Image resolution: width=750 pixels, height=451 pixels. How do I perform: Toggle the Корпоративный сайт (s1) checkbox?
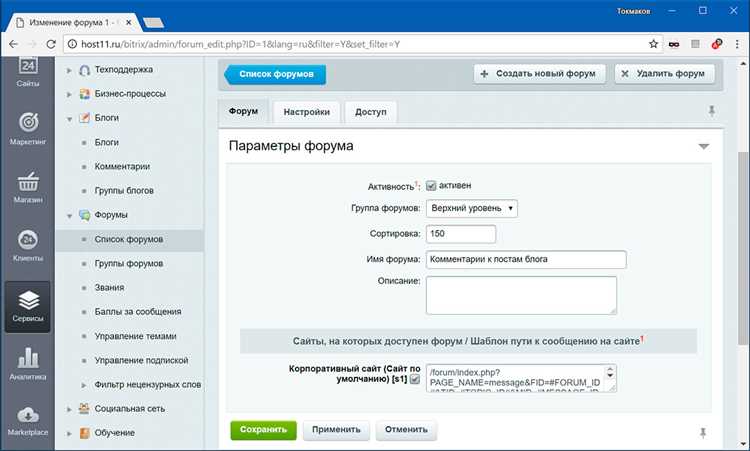[415, 379]
